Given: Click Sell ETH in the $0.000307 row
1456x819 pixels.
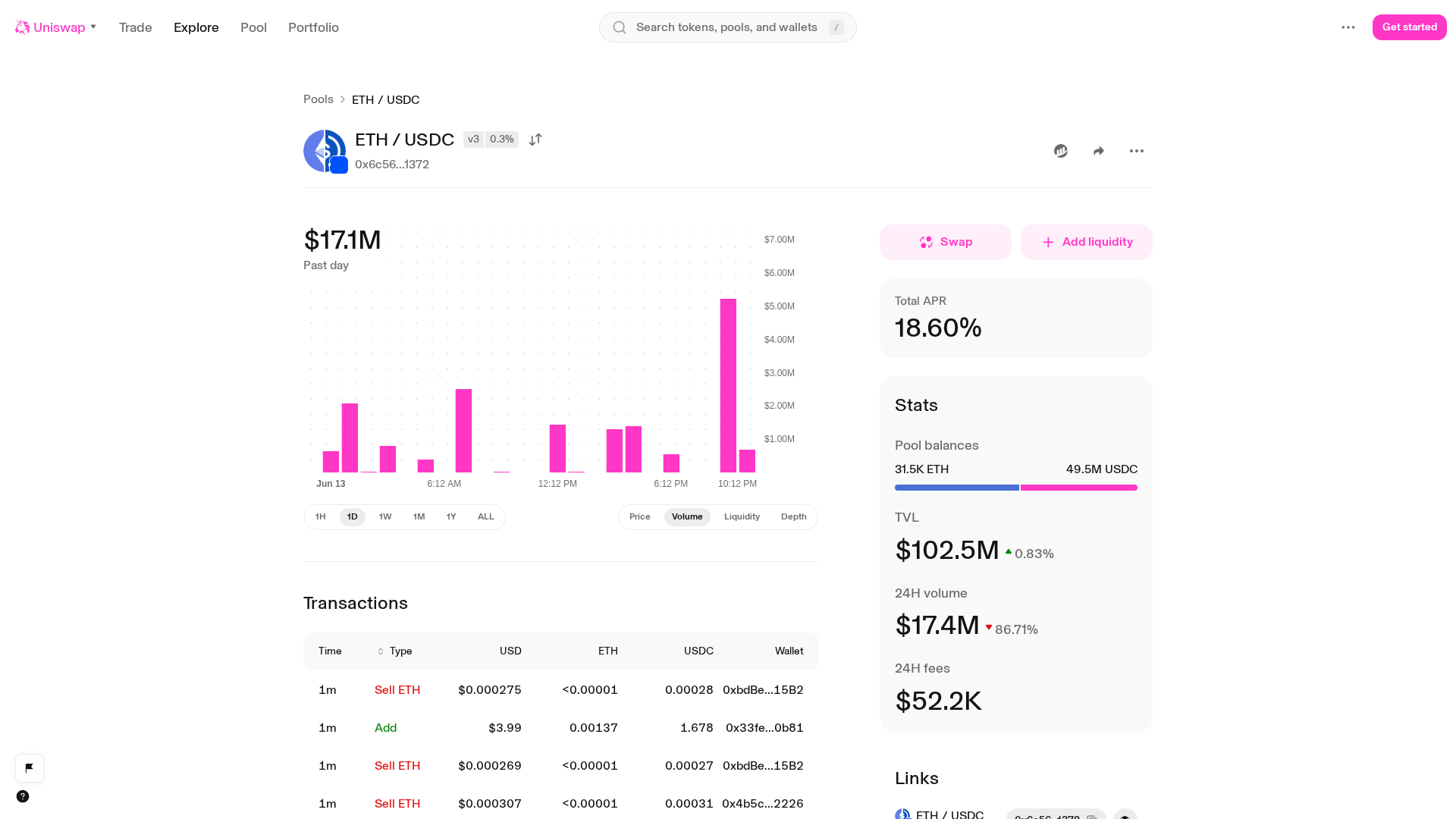Looking at the screenshot, I should (397, 804).
